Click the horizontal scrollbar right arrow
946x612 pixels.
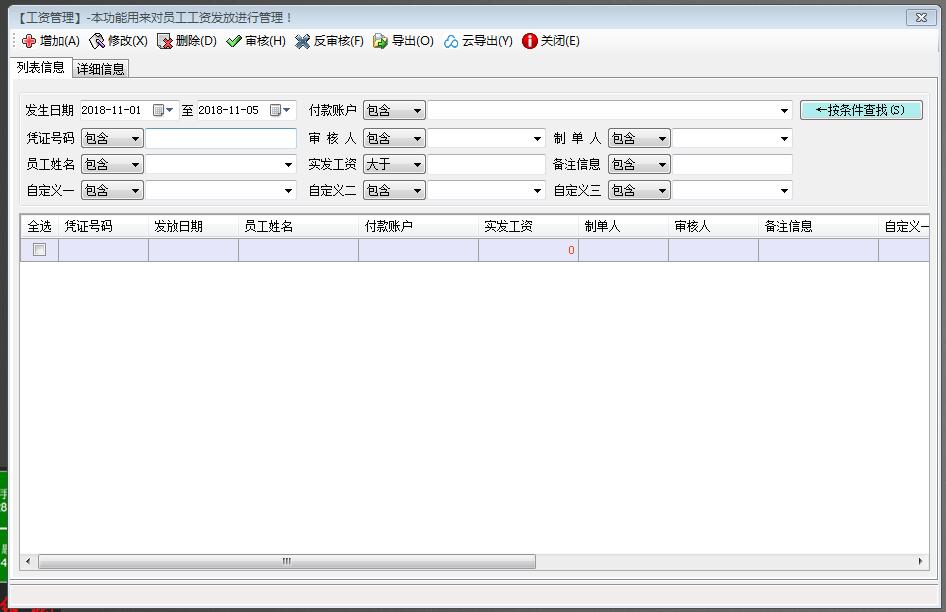(x=921, y=562)
